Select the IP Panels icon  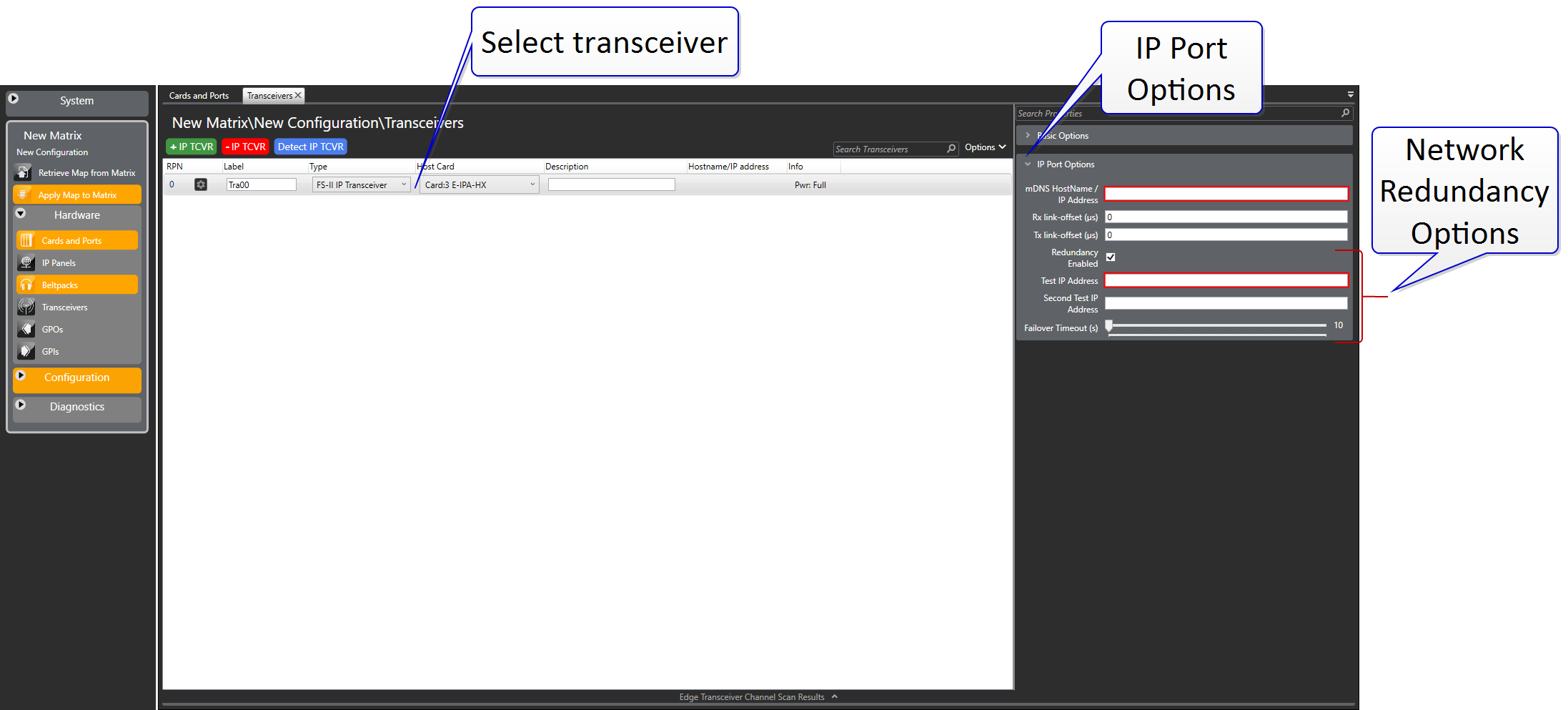pyautogui.click(x=26, y=262)
